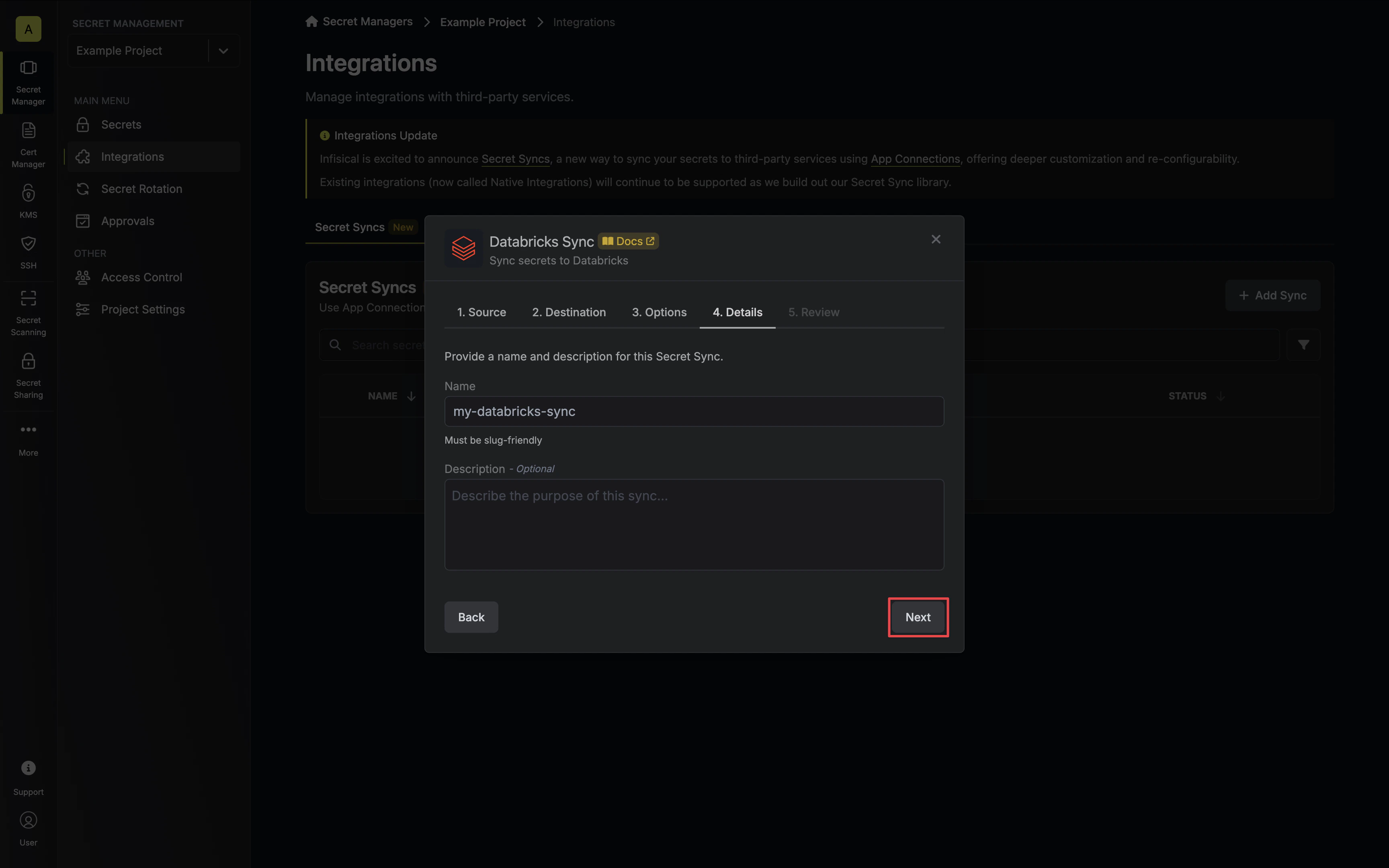Viewport: 1389px width, 868px height.
Task: Click the search magnifier icon
Action: click(335, 344)
